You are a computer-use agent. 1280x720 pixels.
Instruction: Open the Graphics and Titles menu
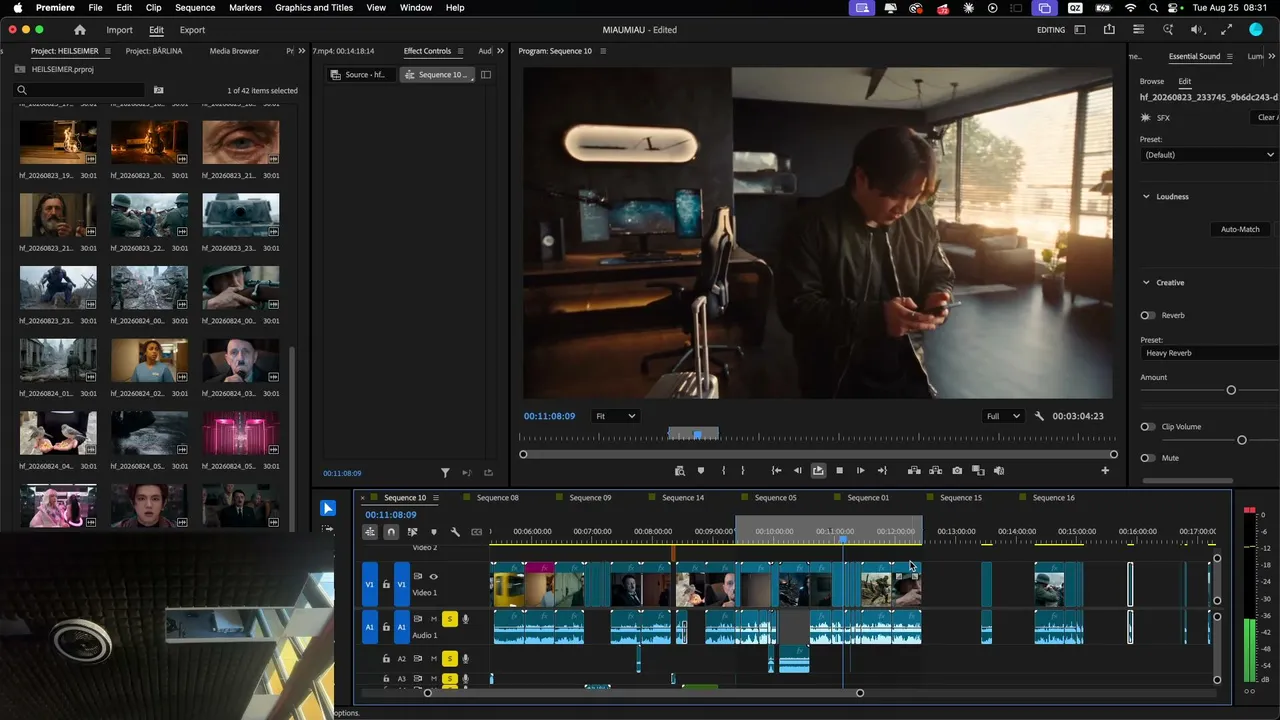point(314,7)
